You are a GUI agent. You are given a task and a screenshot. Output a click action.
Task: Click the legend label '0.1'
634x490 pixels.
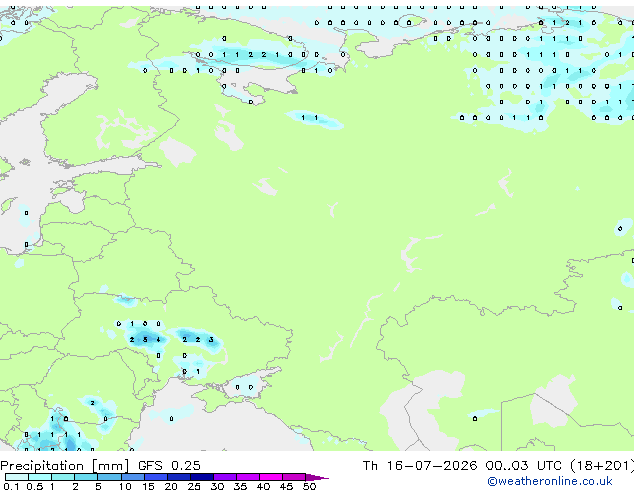(x=11, y=486)
